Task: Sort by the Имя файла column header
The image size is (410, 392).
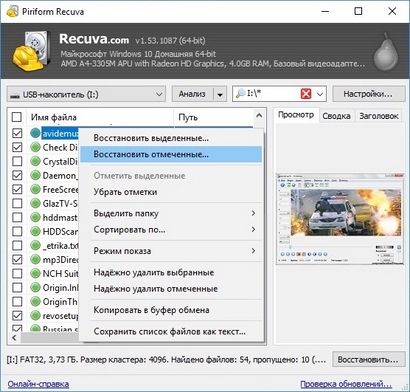Action: pos(100,117)
